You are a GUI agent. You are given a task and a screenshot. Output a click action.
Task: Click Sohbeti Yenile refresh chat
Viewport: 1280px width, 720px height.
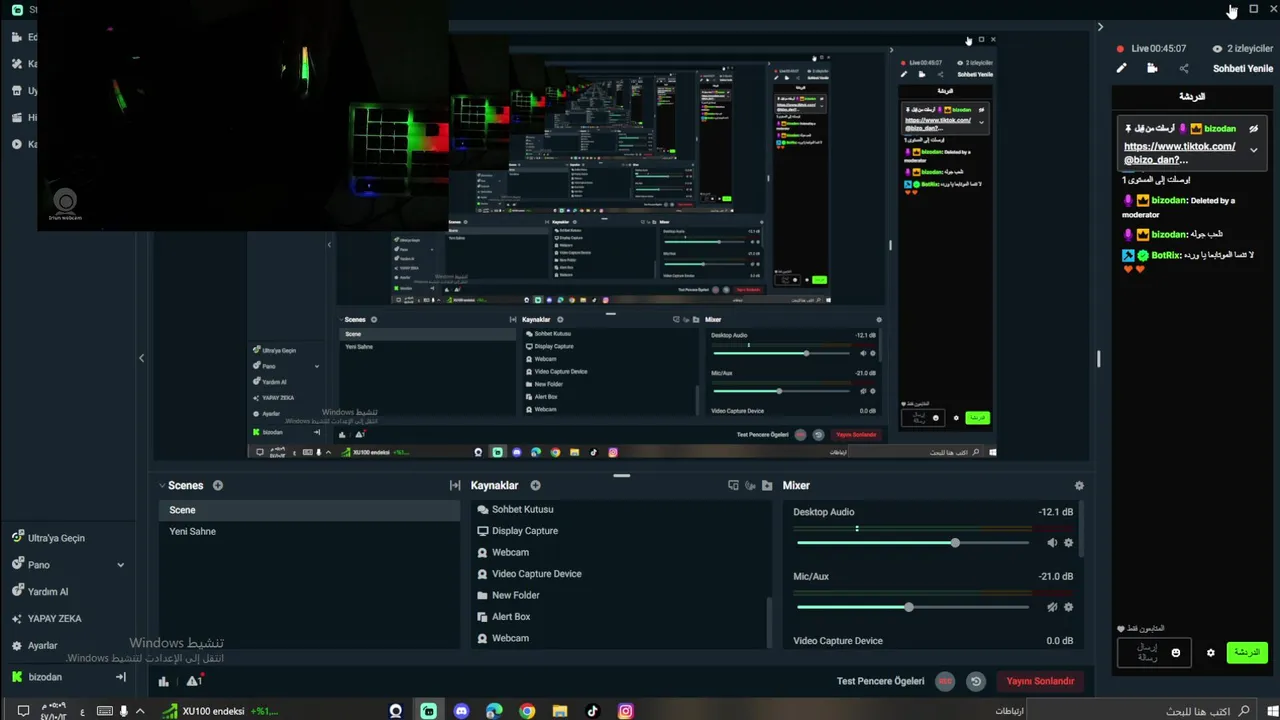click(1243, 69)
